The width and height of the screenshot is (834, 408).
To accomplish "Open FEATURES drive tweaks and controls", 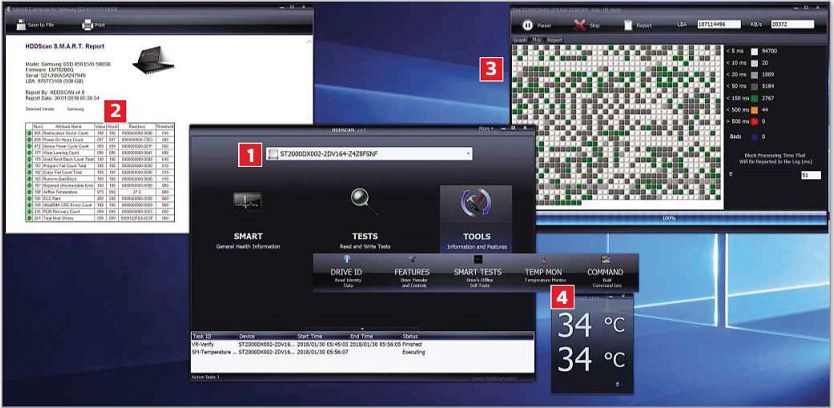I will [x=412, y=272].
